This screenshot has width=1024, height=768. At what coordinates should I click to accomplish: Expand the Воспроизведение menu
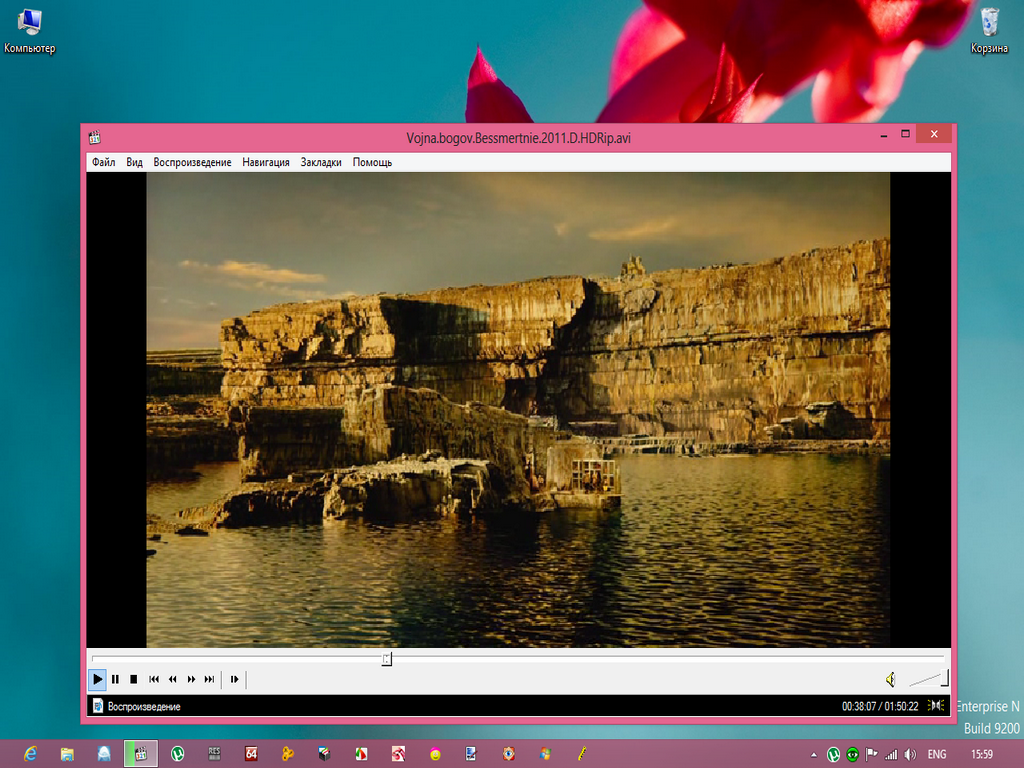(x=192, y=162)
